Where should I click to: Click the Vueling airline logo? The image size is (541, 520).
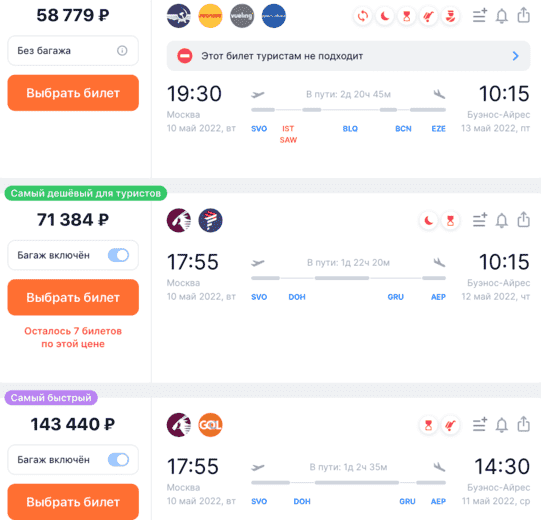(x=242, y=16)
